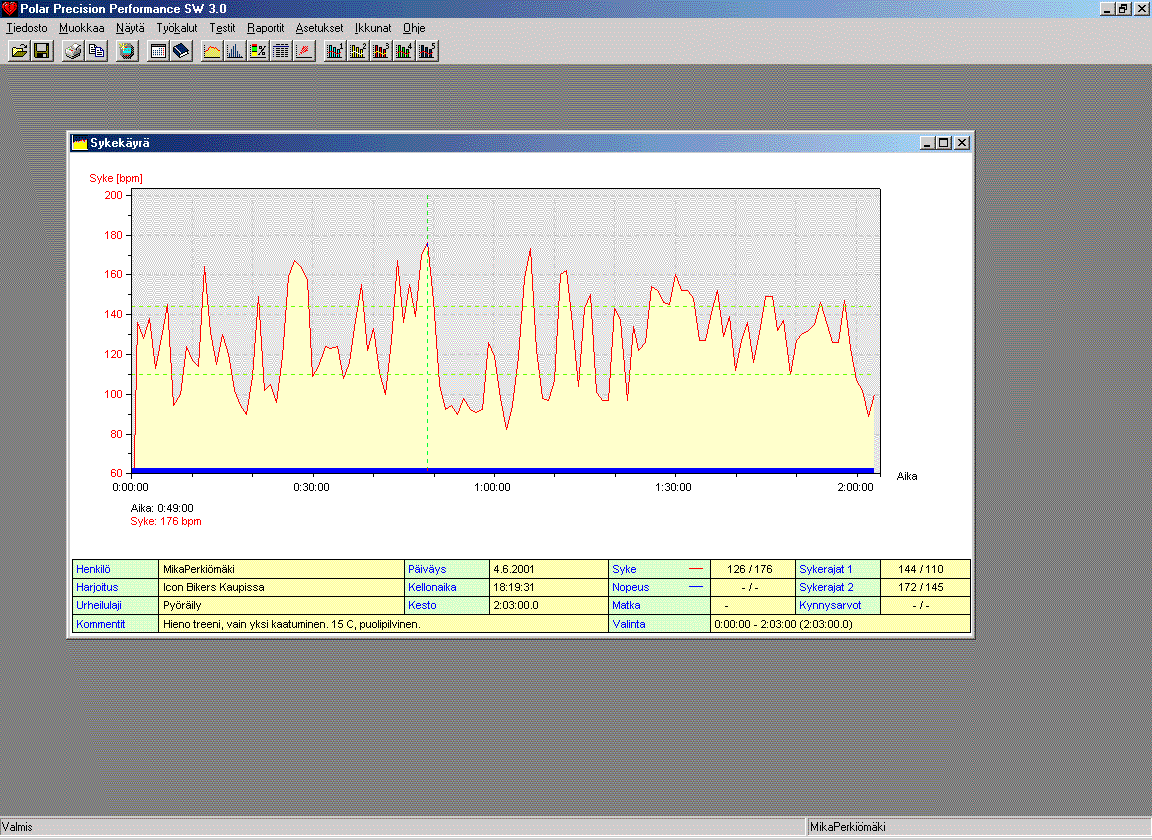The height and width of the screenshot is (840, 1152).
Task: Click the red scatter plot icon
Action: click(304, 51)
